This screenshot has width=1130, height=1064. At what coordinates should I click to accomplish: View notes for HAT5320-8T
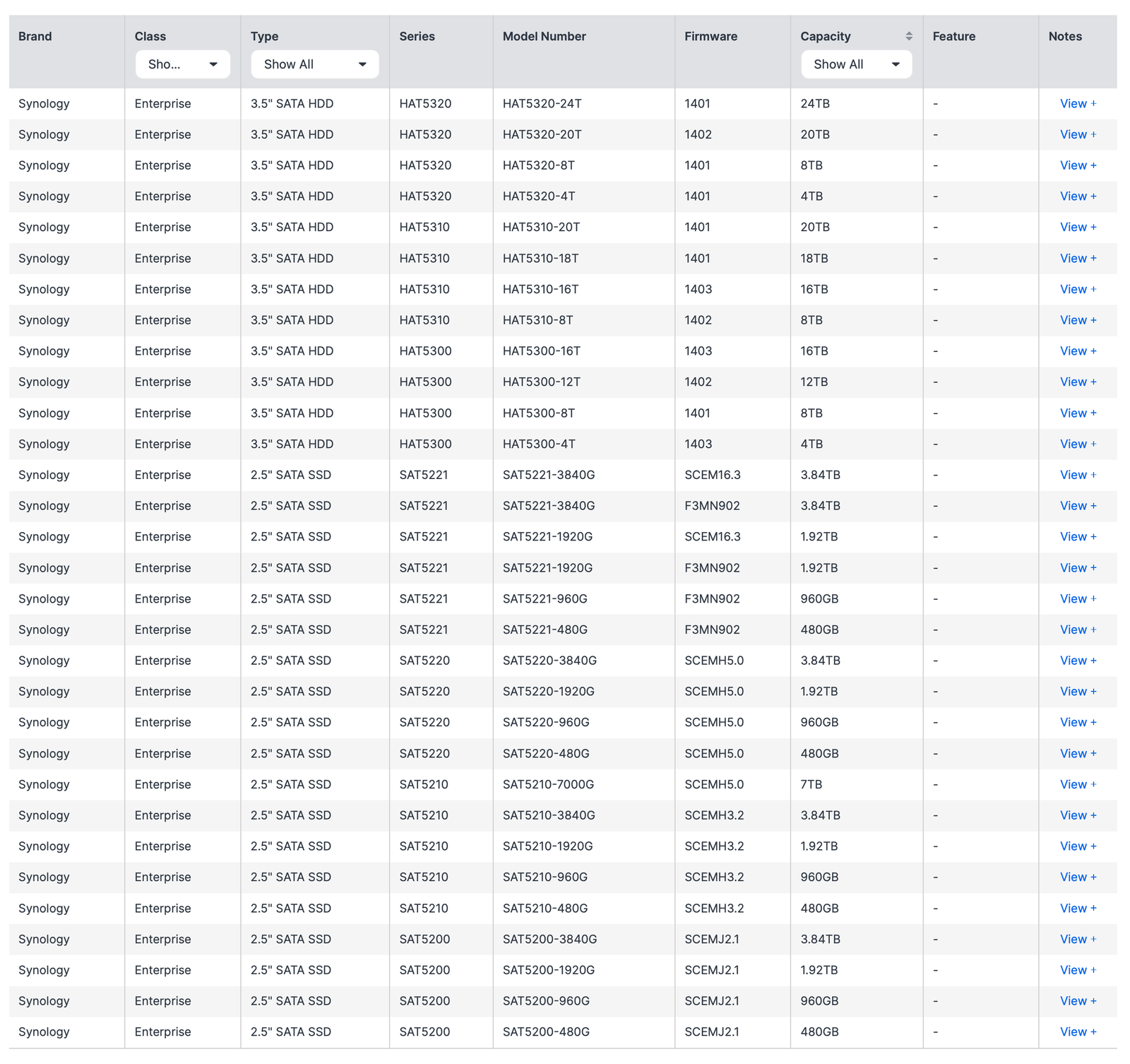point(1078,165)
